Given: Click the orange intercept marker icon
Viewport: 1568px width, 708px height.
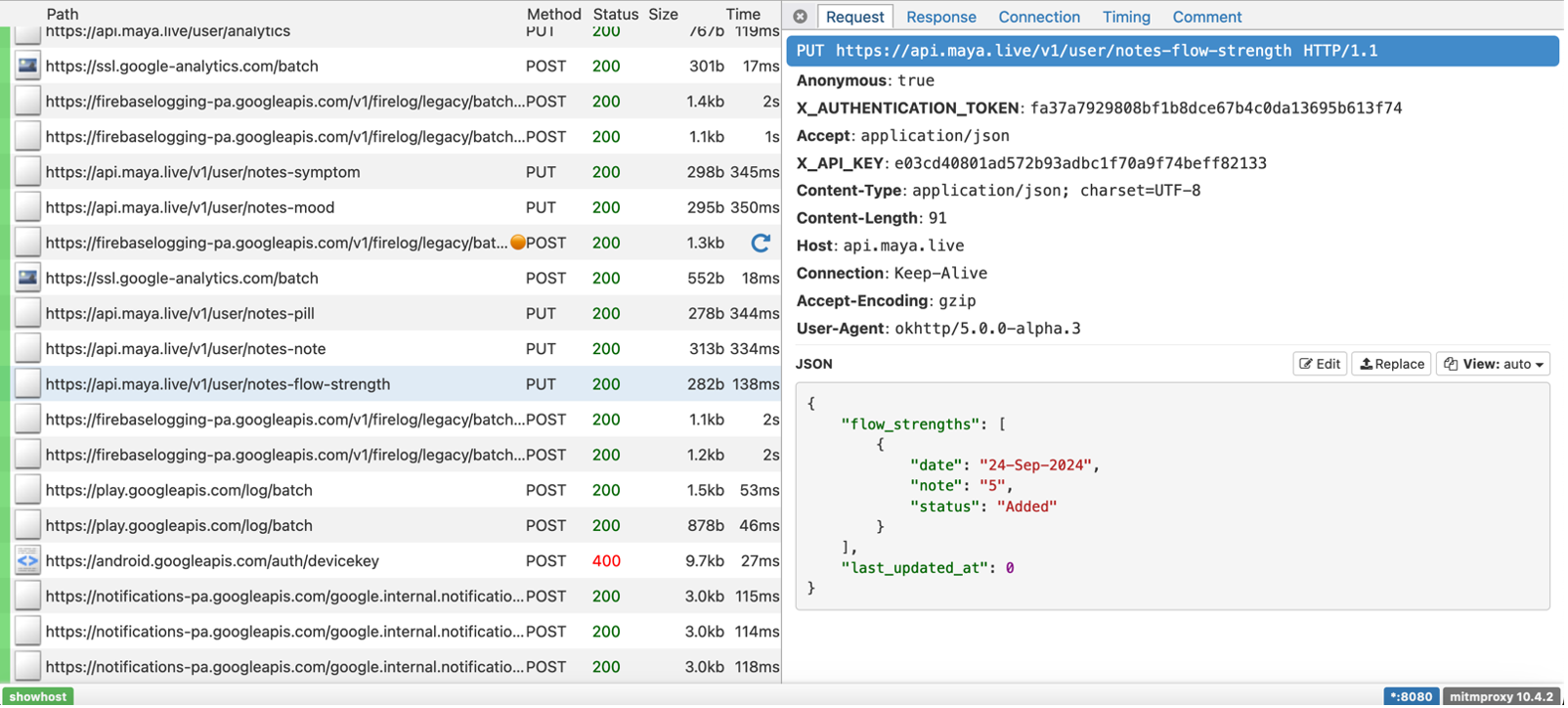Looking at the screenshot, I should click(518, 243).
